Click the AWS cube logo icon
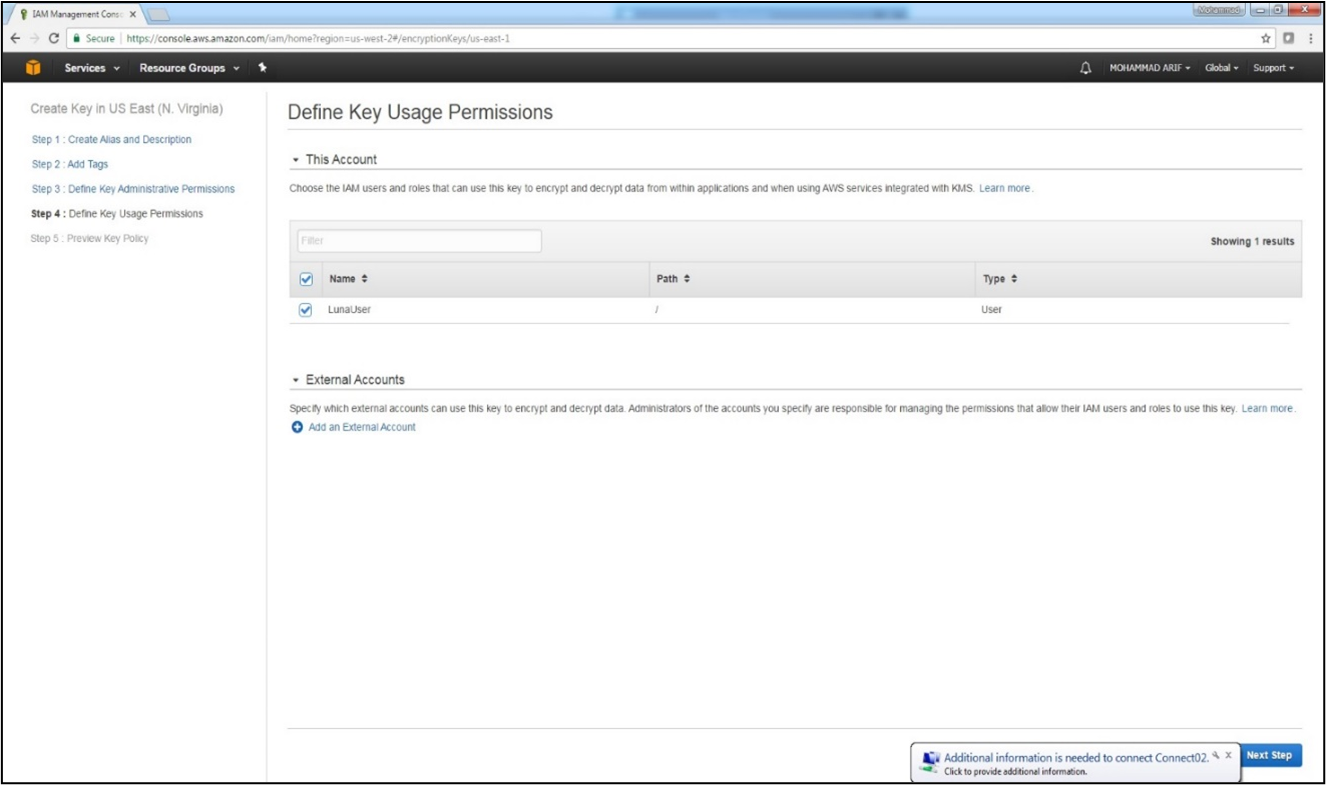Image resolution: width=1326 pixels, height=785 pixels. pyautogui.click(x=33, y=68)
